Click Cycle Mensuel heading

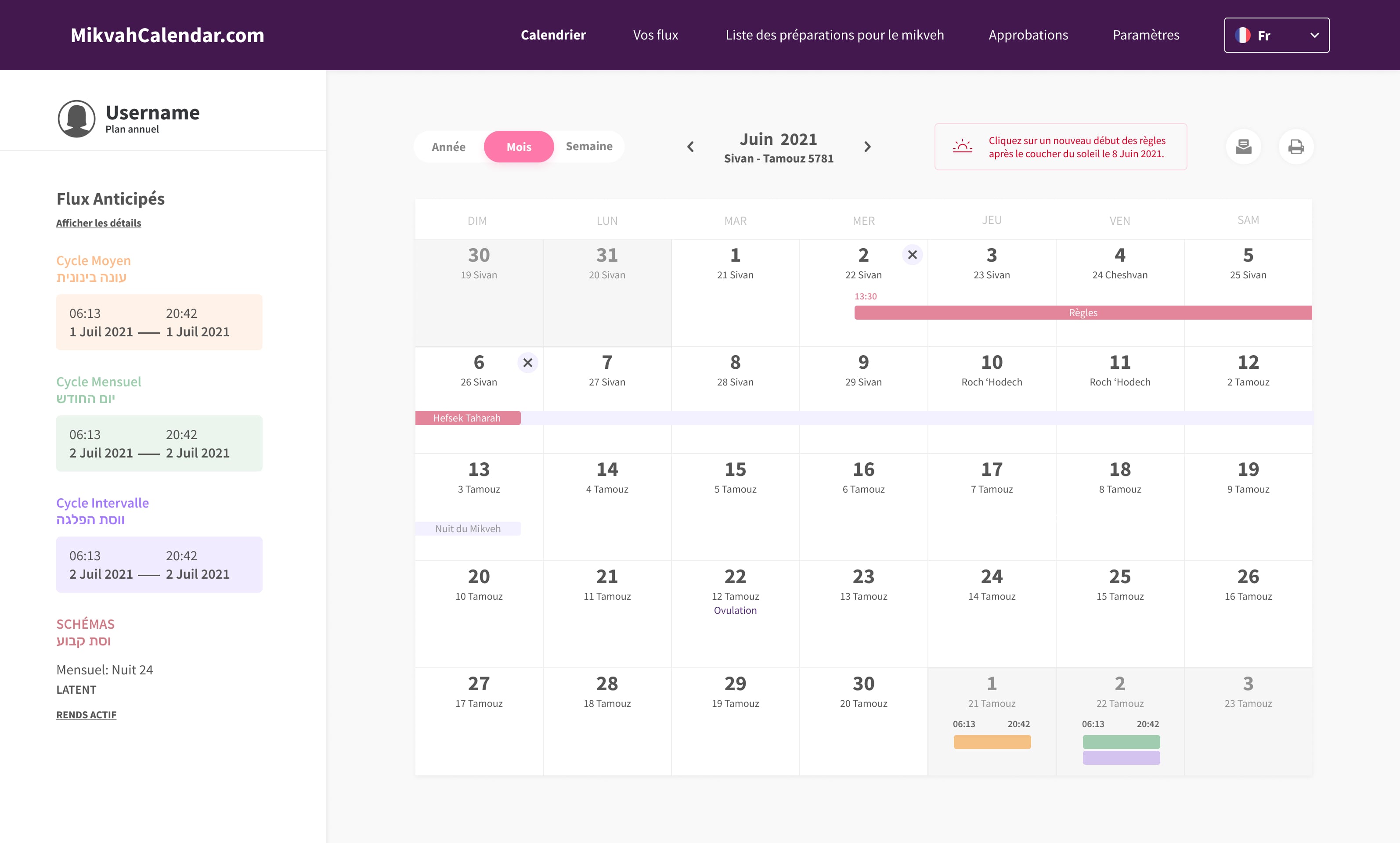[98, 382]
